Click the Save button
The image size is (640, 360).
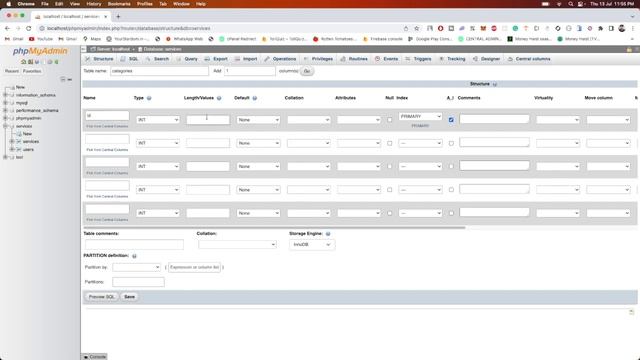pos(129,297)
